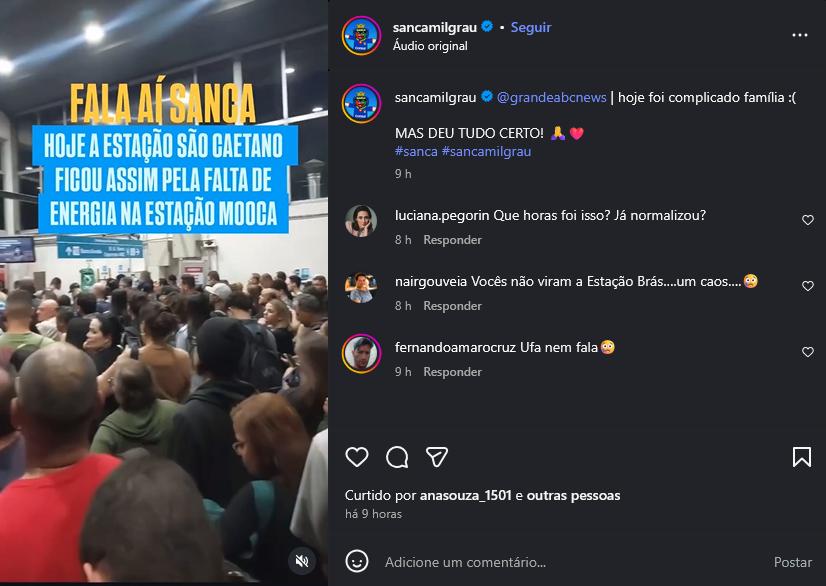The height and width of the screenshot is (586, 826).
Task: Open the @grandeabcnews mention
Action: click(x=552, y=97)
